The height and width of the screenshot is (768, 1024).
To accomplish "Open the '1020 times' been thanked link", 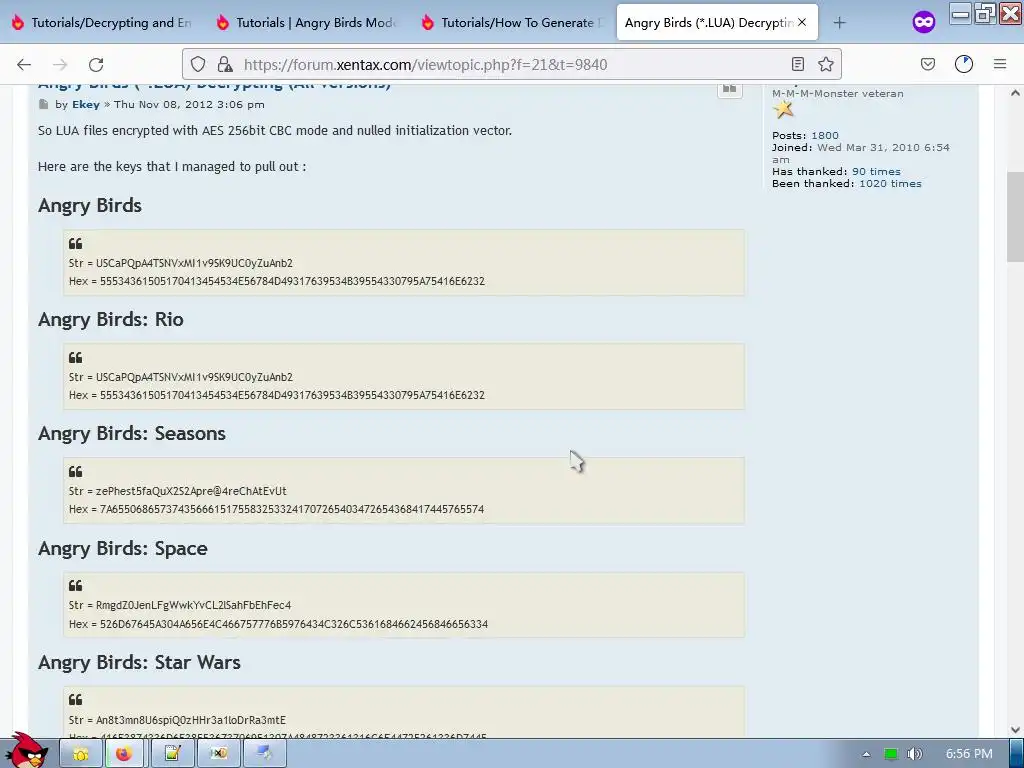I will [x=890, y=184].
